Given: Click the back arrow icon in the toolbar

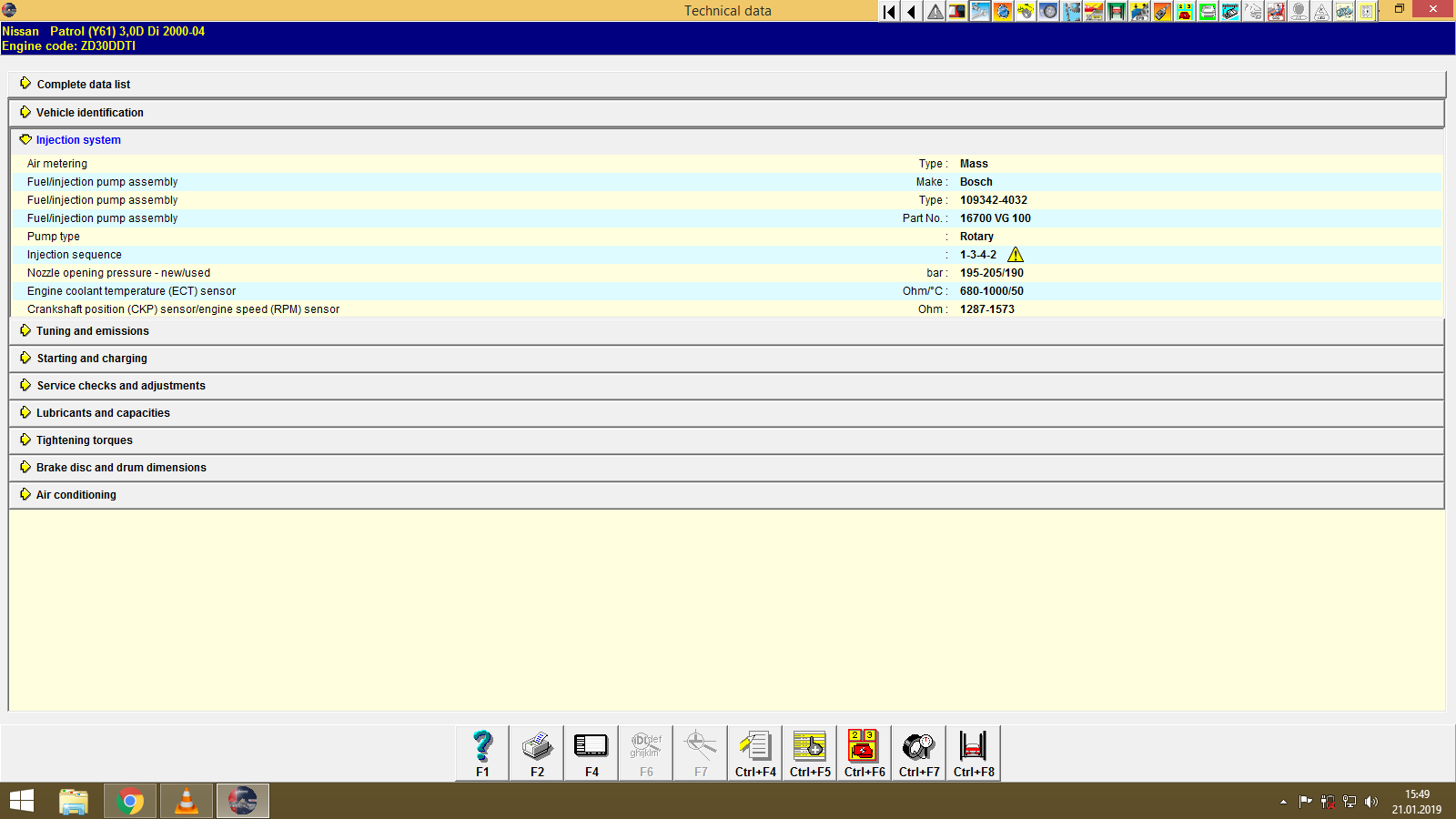Looking at the screenshot, I should (x=911, y=12).
